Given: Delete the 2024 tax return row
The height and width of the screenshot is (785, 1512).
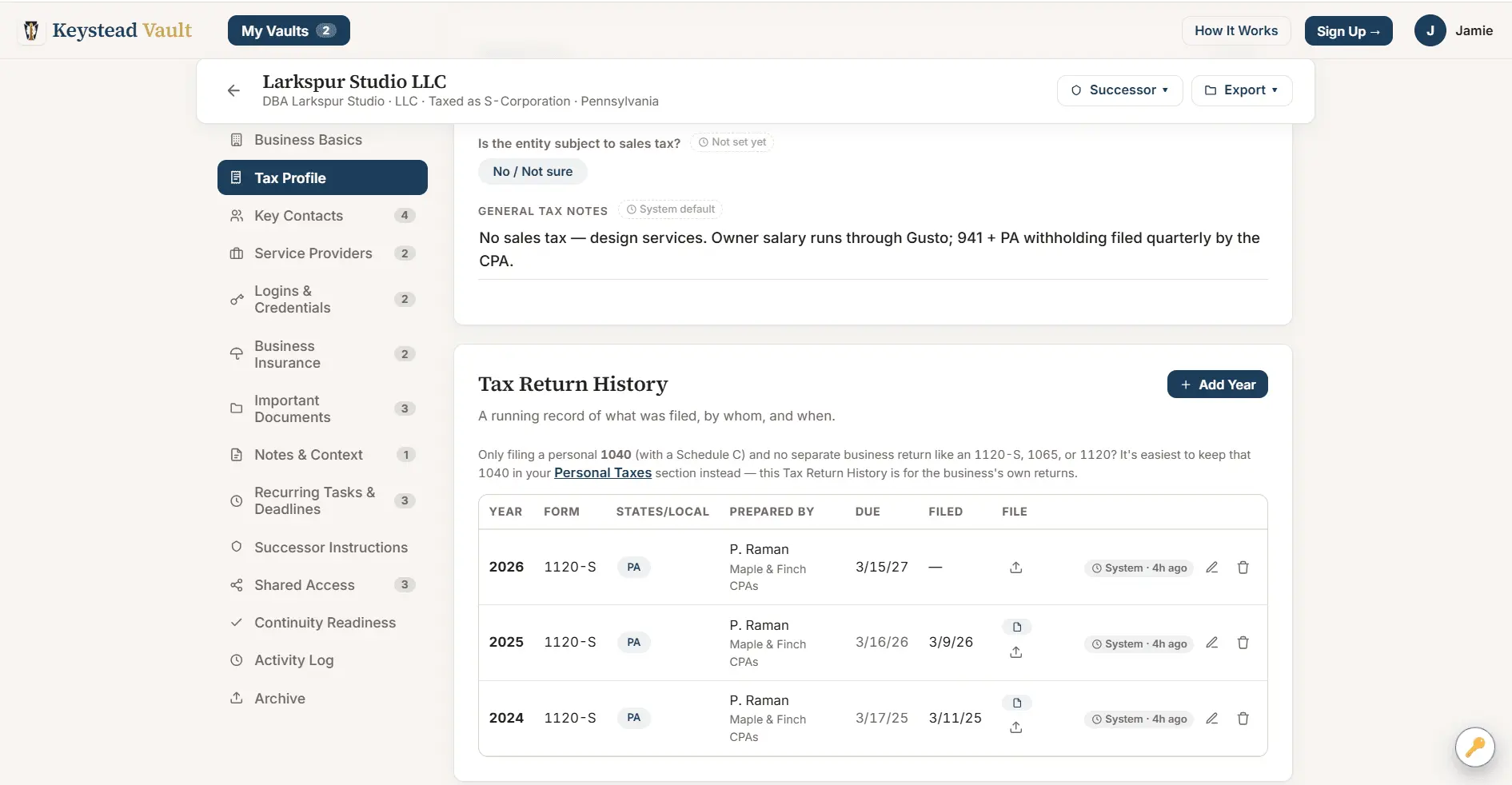Looking at the screenshot, I should coord(1243,719).
